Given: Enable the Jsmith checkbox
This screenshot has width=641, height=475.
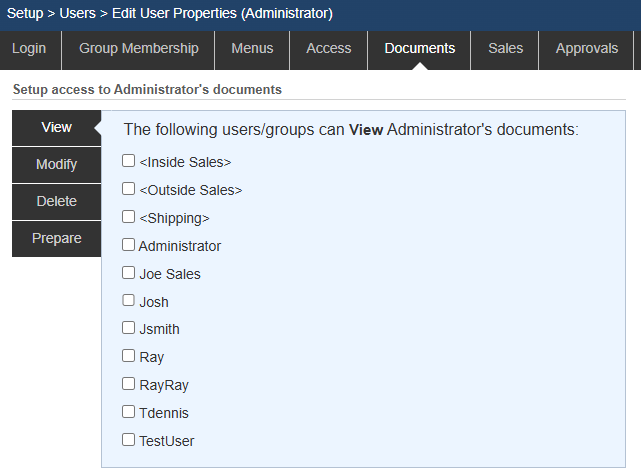Looking at the screenshot, I should click(128, 328).
